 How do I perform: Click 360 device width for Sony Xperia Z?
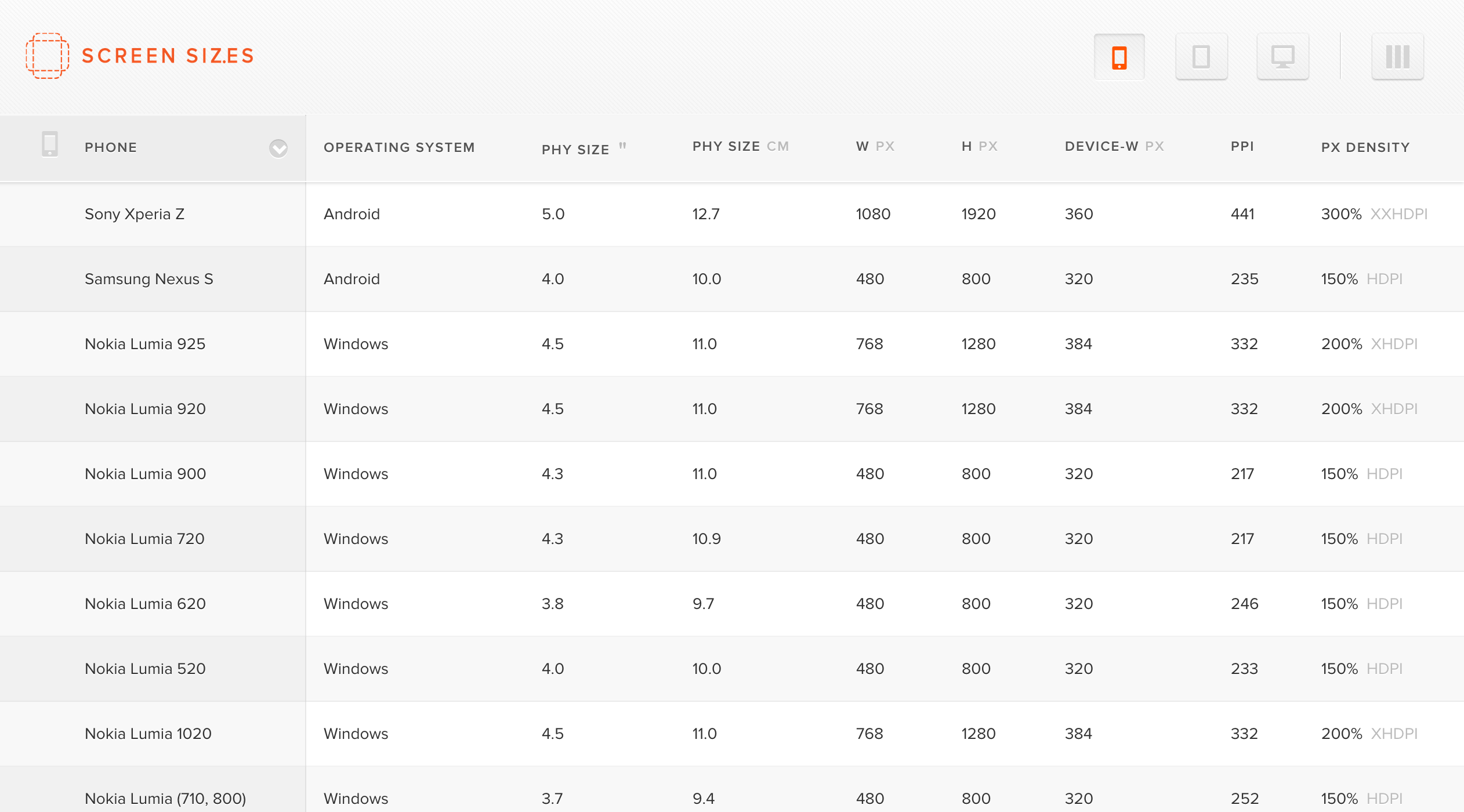[1079, 214]
